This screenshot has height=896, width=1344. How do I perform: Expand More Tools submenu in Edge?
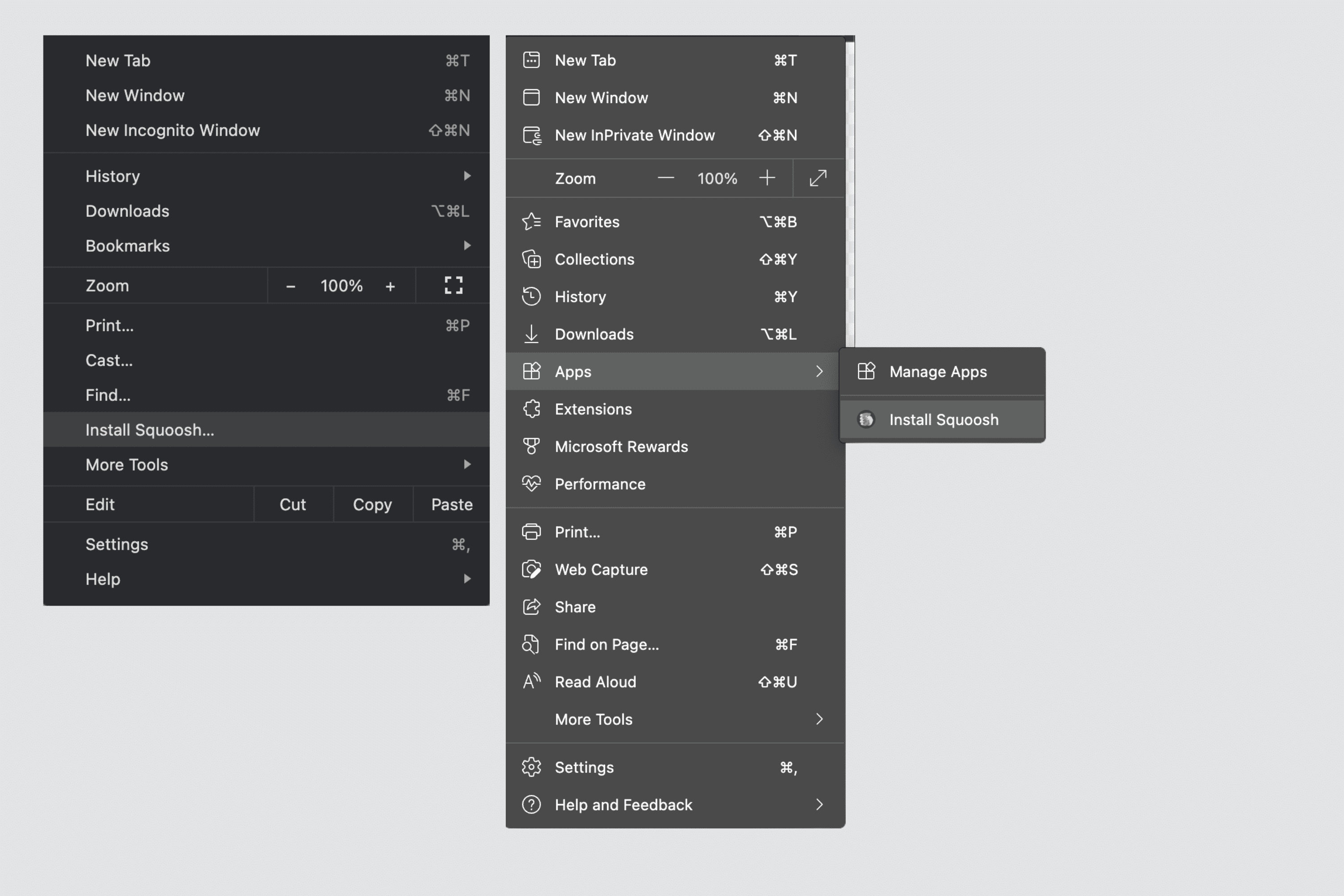pos(819,718)
